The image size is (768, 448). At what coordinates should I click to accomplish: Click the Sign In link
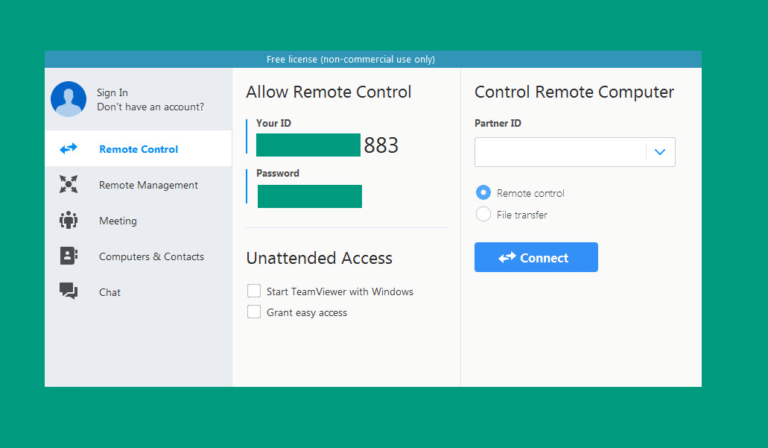click(x=112, y=93)
